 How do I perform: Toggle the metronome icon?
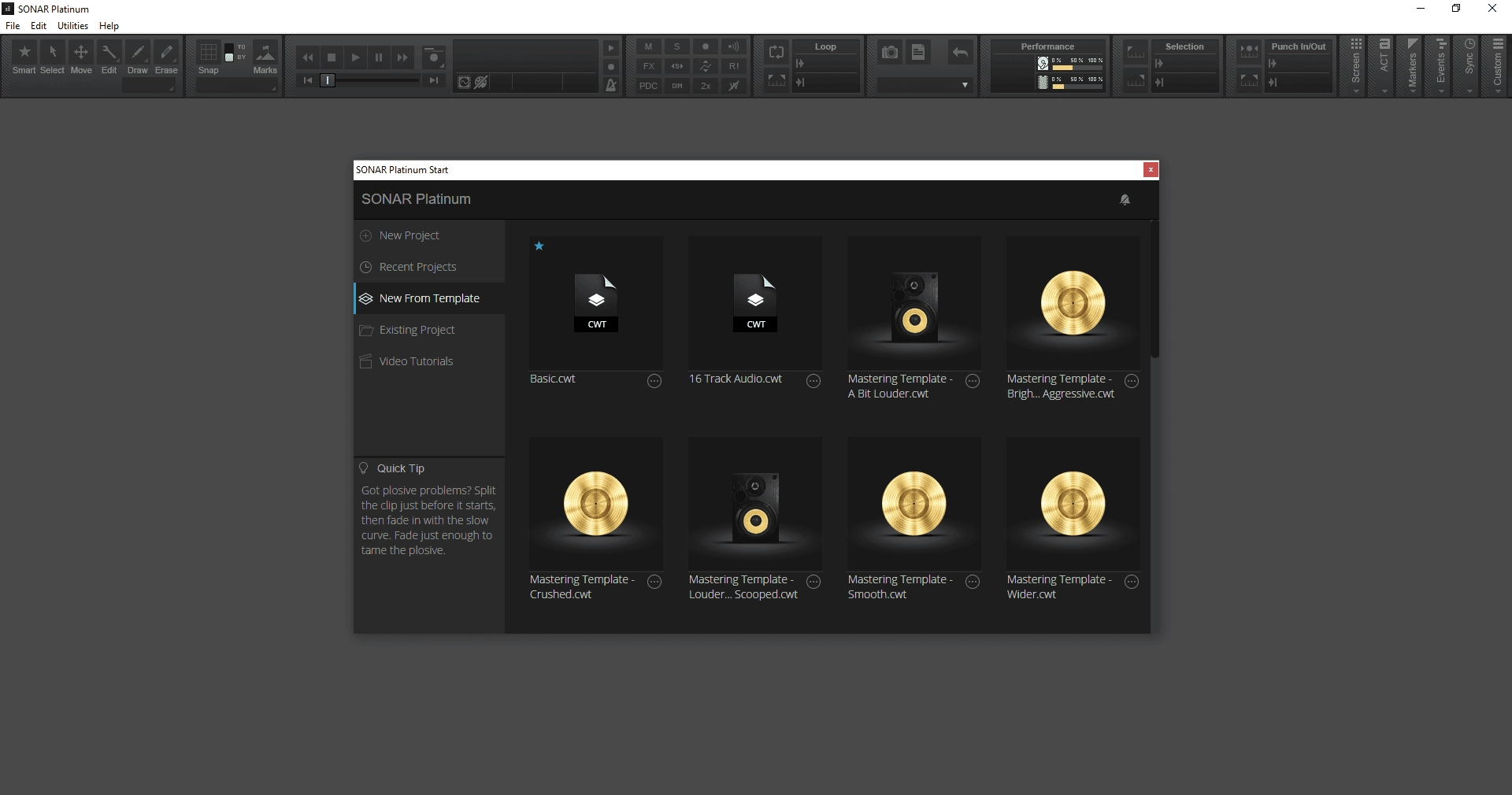point(610,85)
